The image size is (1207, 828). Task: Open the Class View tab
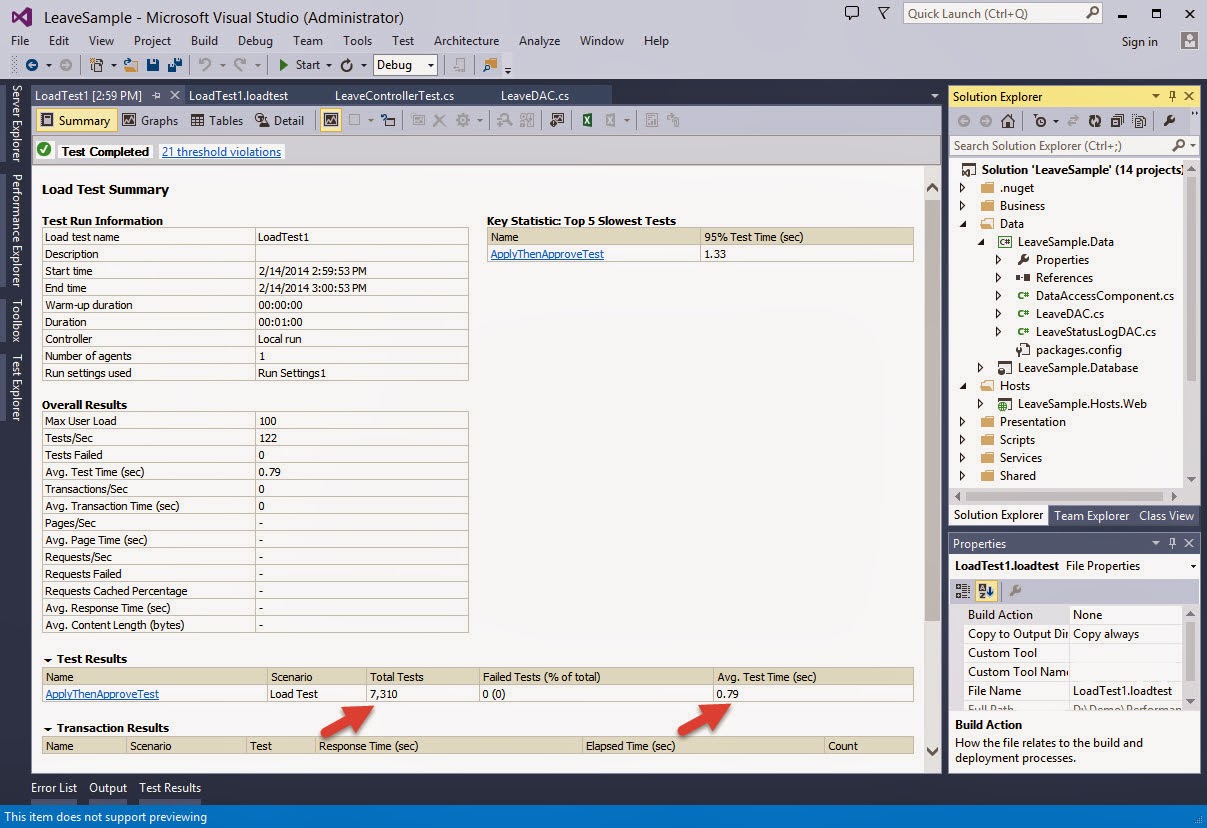[1166, 516]
